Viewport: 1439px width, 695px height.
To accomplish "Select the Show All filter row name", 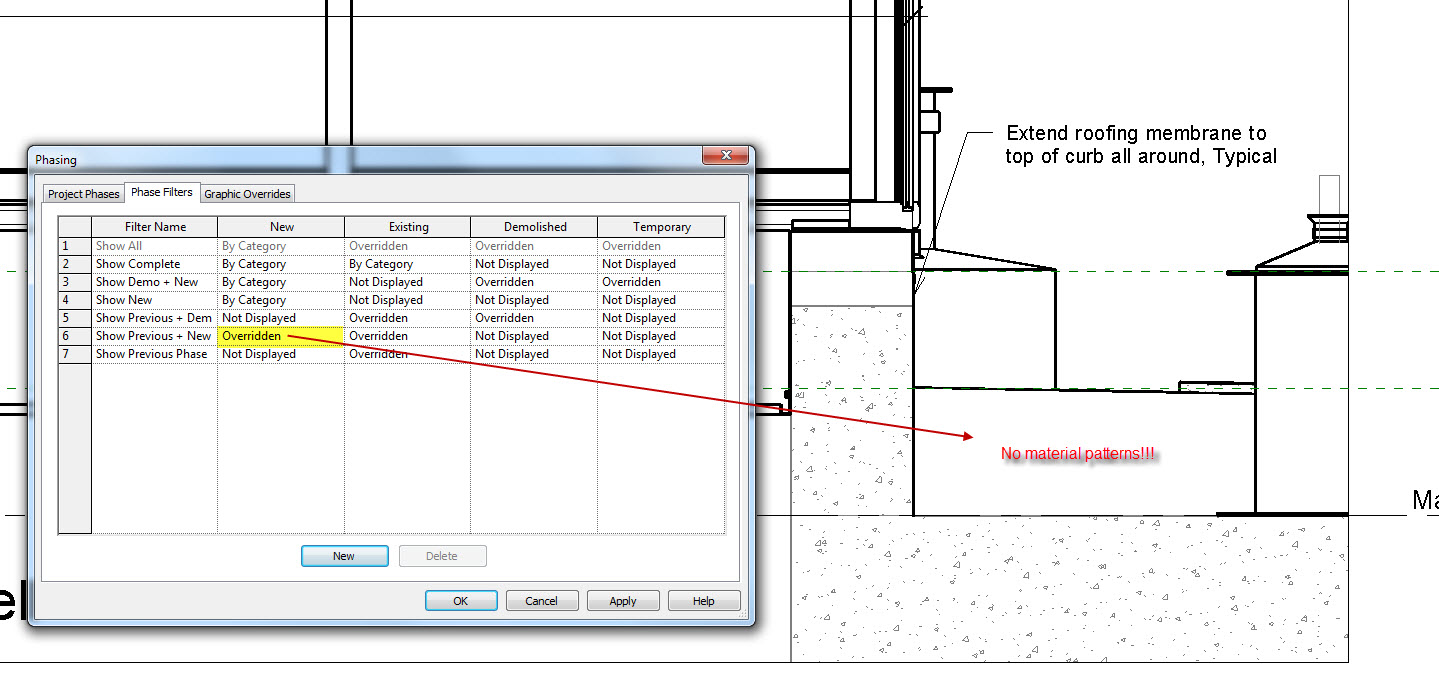I will tap(155, 246).
